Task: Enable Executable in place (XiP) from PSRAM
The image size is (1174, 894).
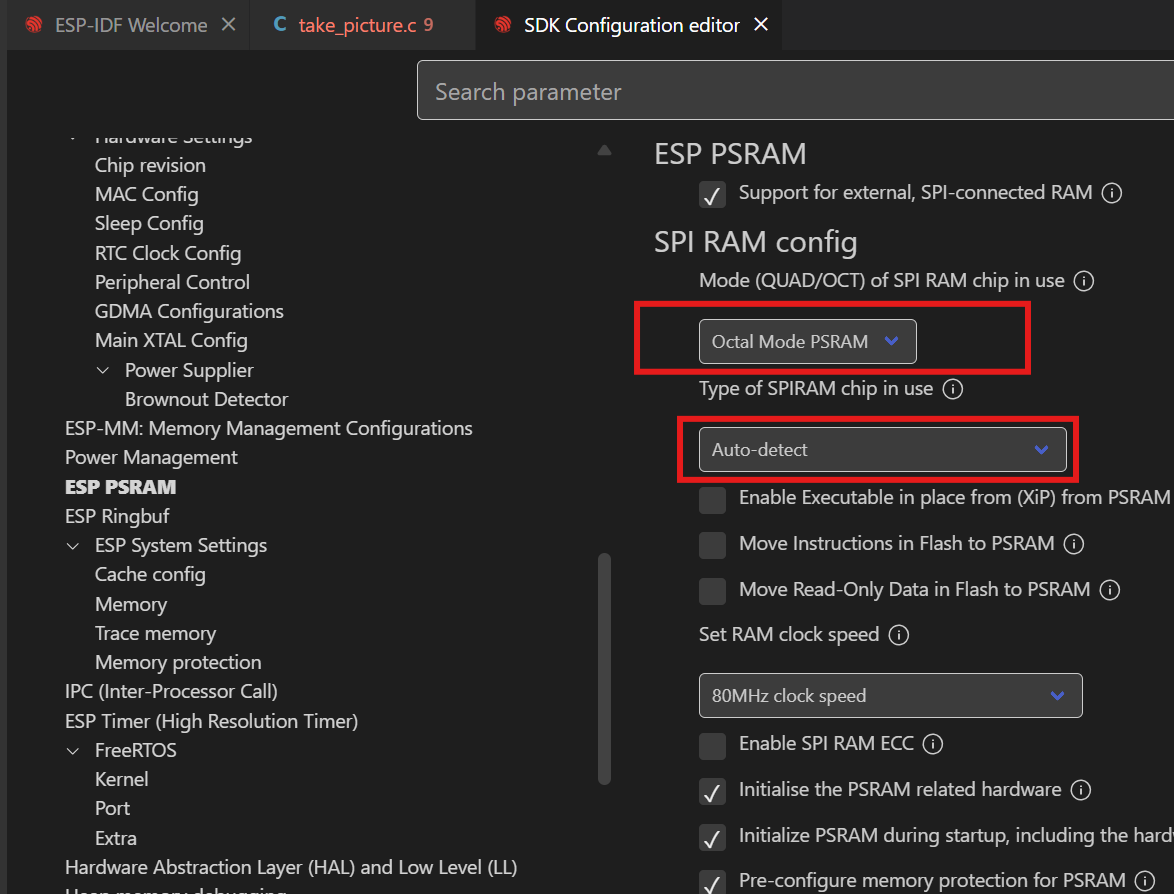Action: (712, 499)
